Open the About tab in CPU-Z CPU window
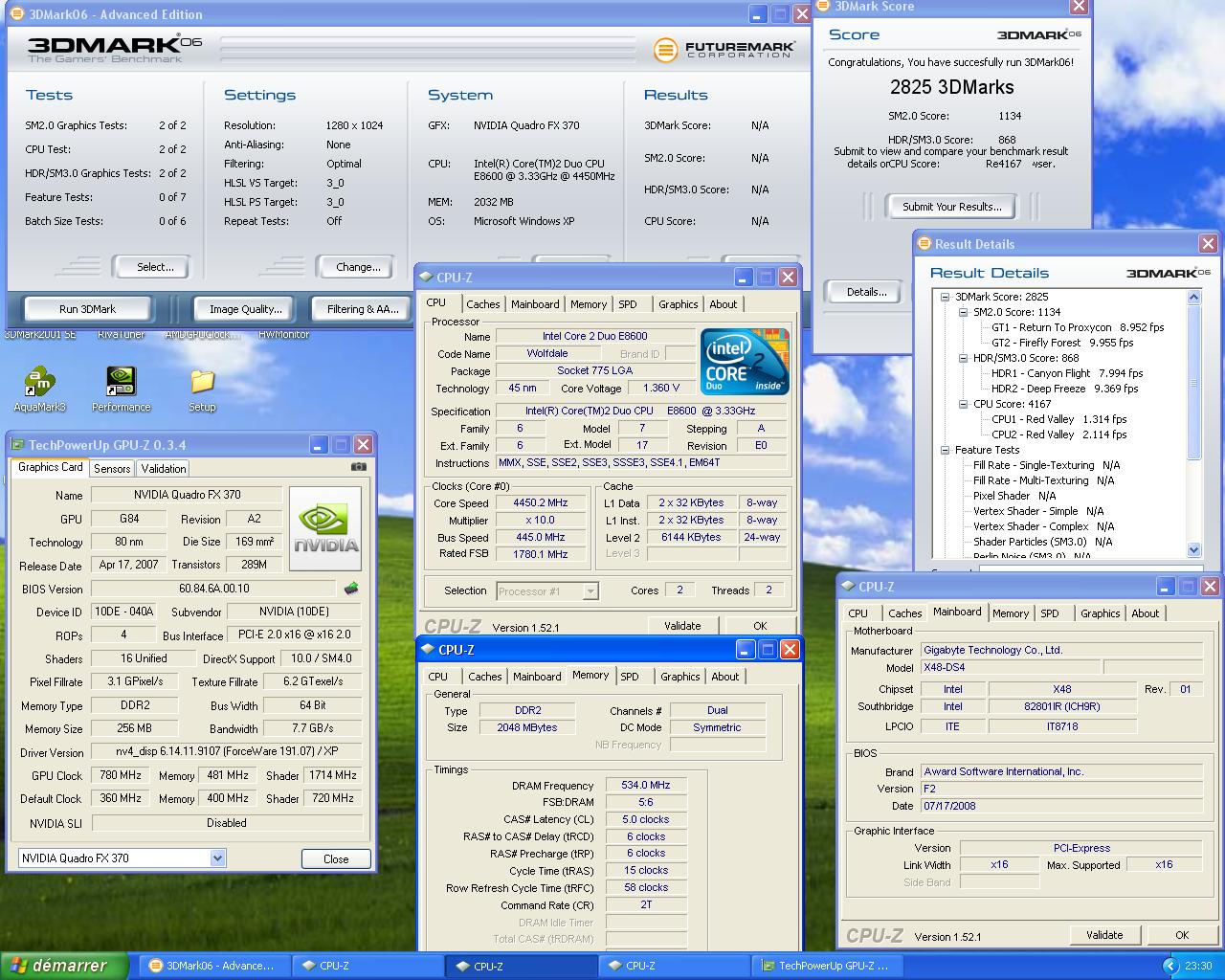The height and width of the screenshot is (980, 1225). pos(724,303)
